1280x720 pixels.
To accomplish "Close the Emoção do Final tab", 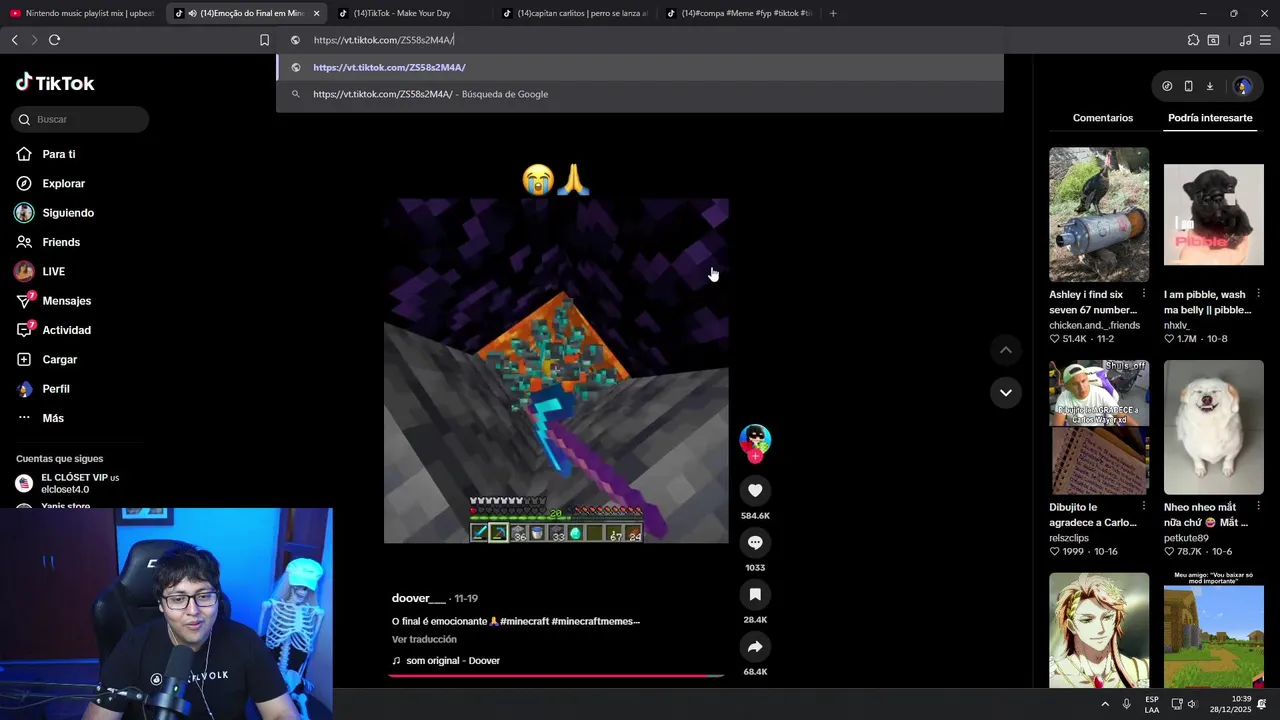I will click(x=316, y=13).
